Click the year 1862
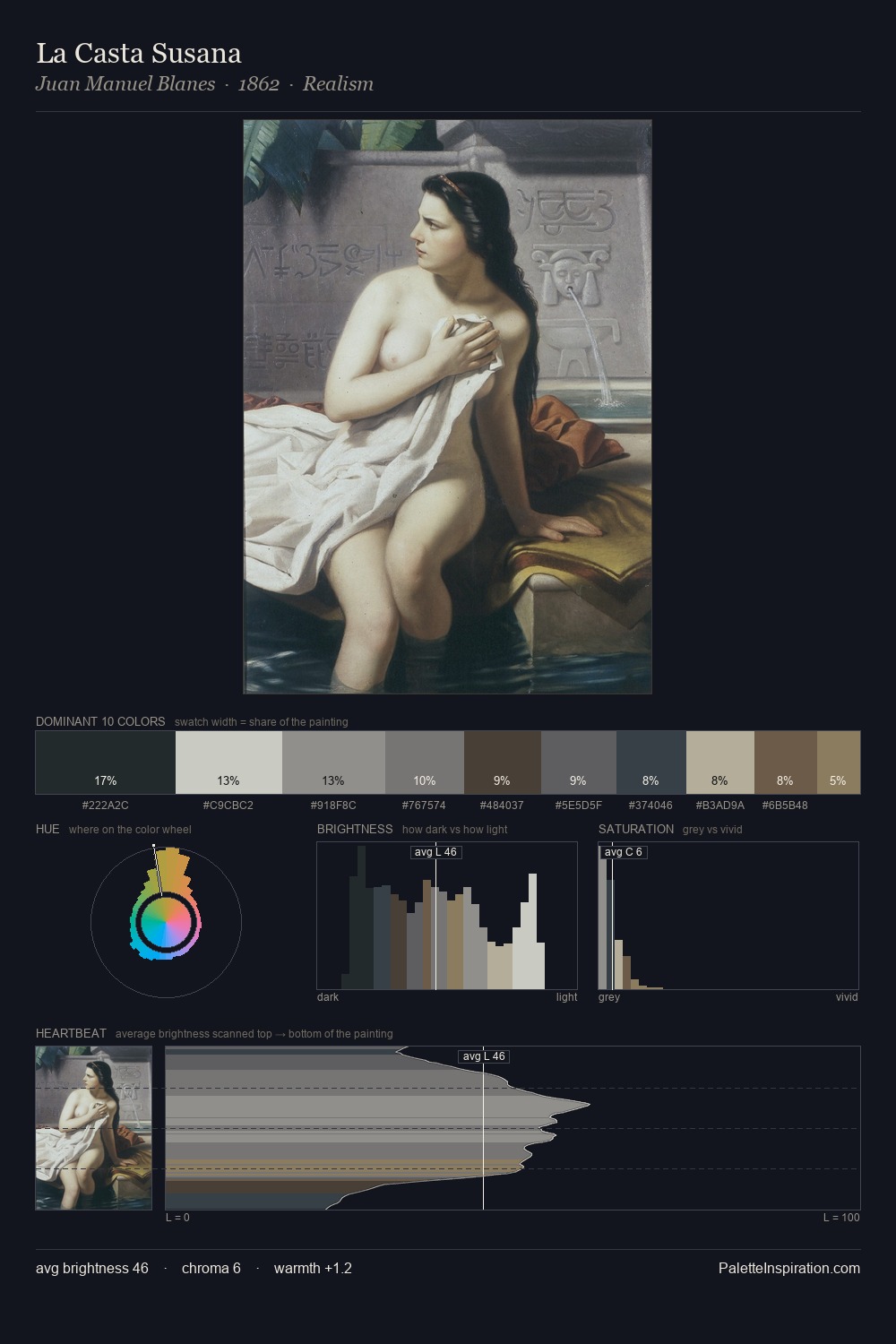Screen dimensions: 896x1344 click(259, 84)
